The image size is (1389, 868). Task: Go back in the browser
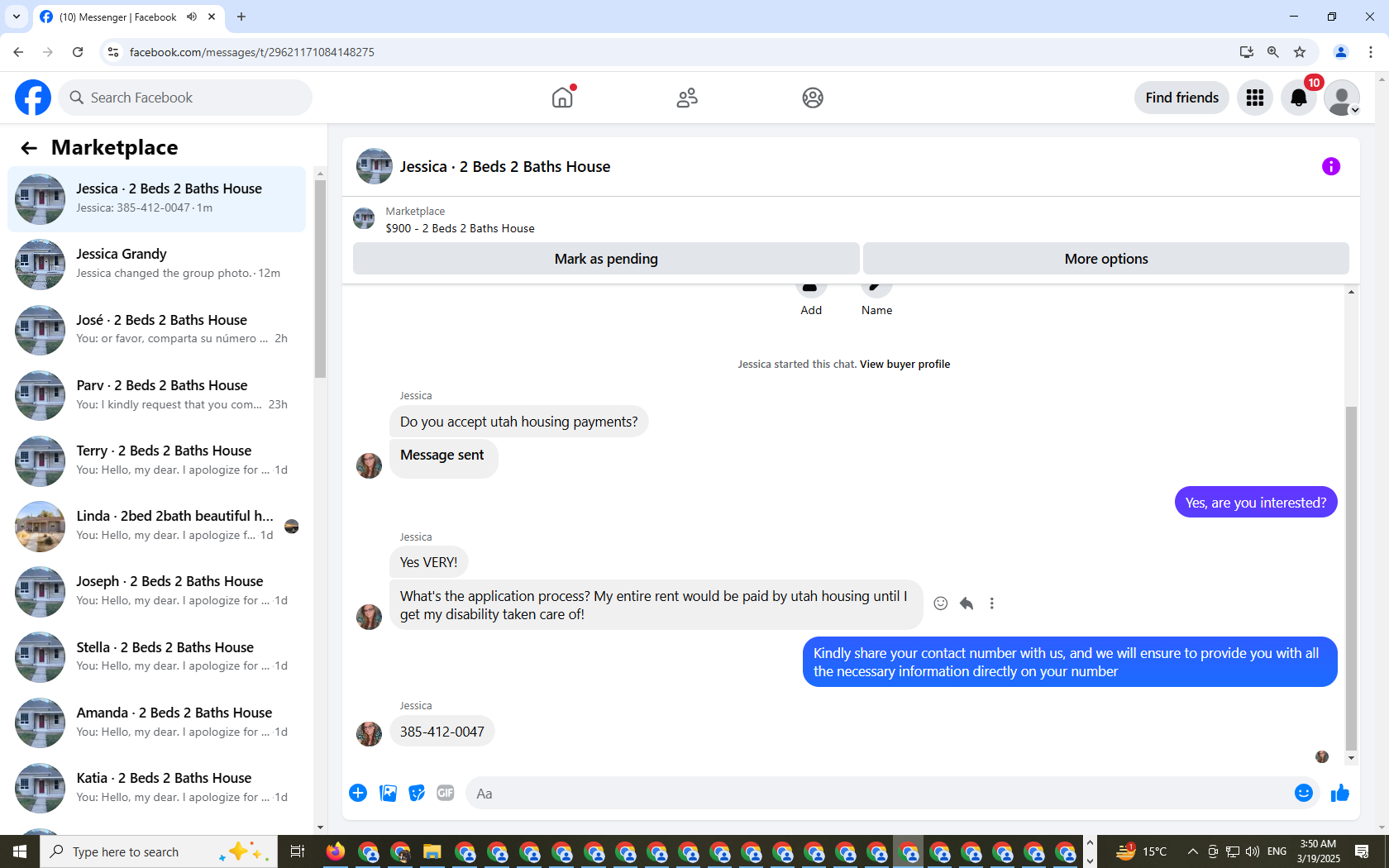[18, 52]
